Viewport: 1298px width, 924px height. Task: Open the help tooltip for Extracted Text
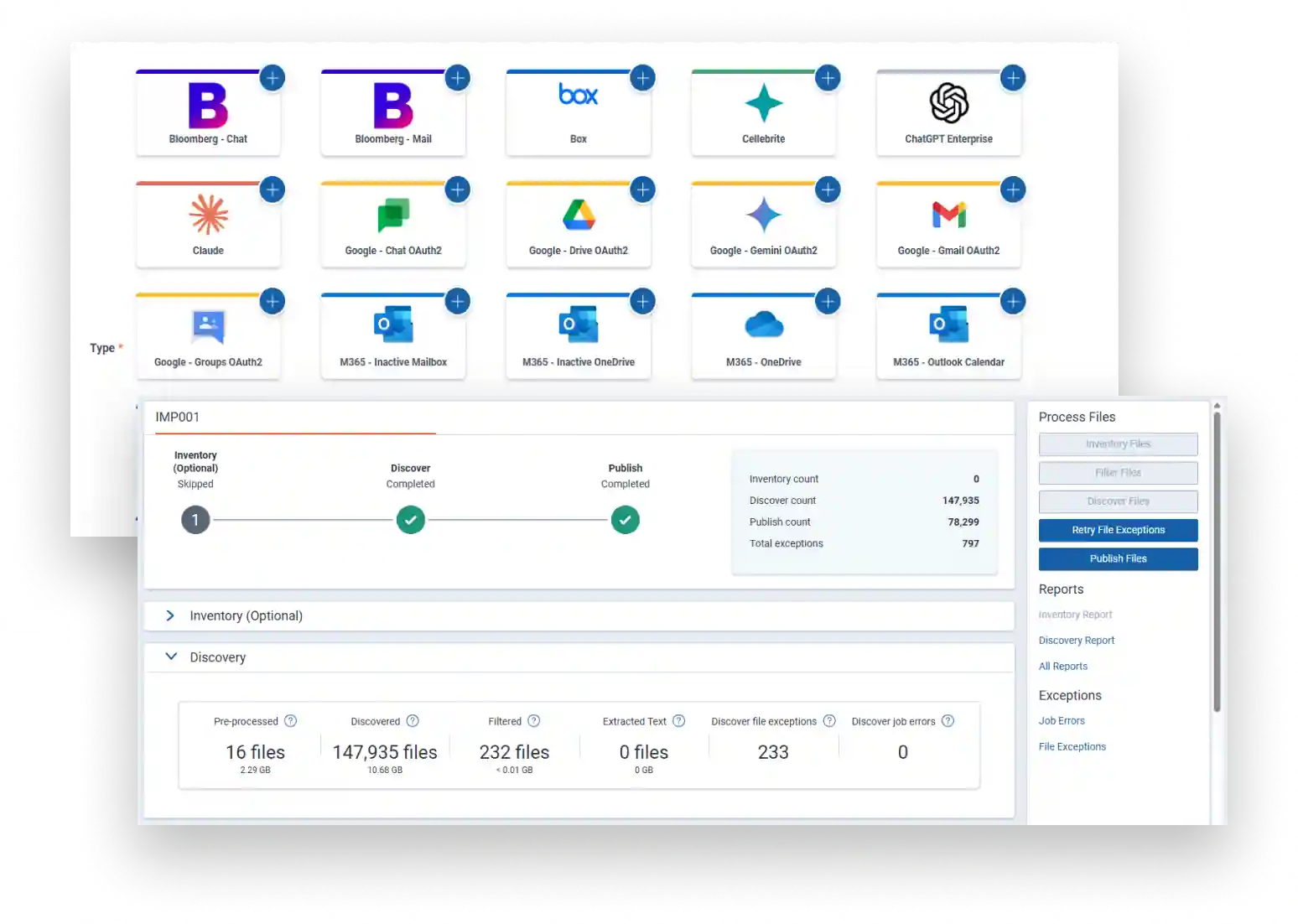(x=679, y=721)
